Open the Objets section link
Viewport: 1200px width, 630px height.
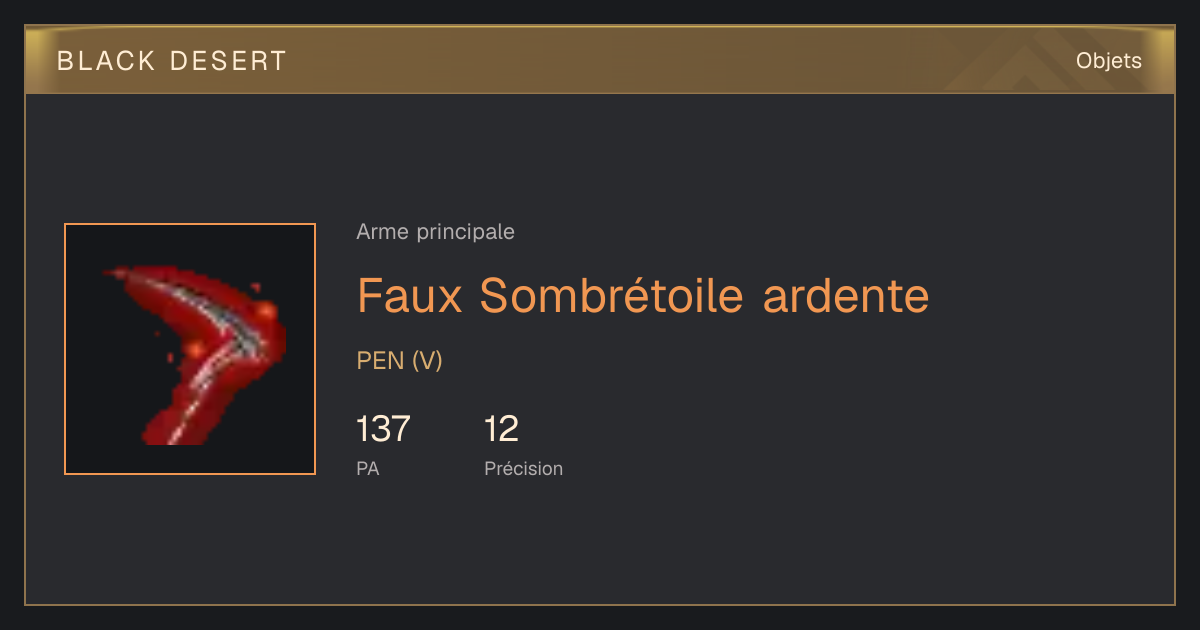1109,61
